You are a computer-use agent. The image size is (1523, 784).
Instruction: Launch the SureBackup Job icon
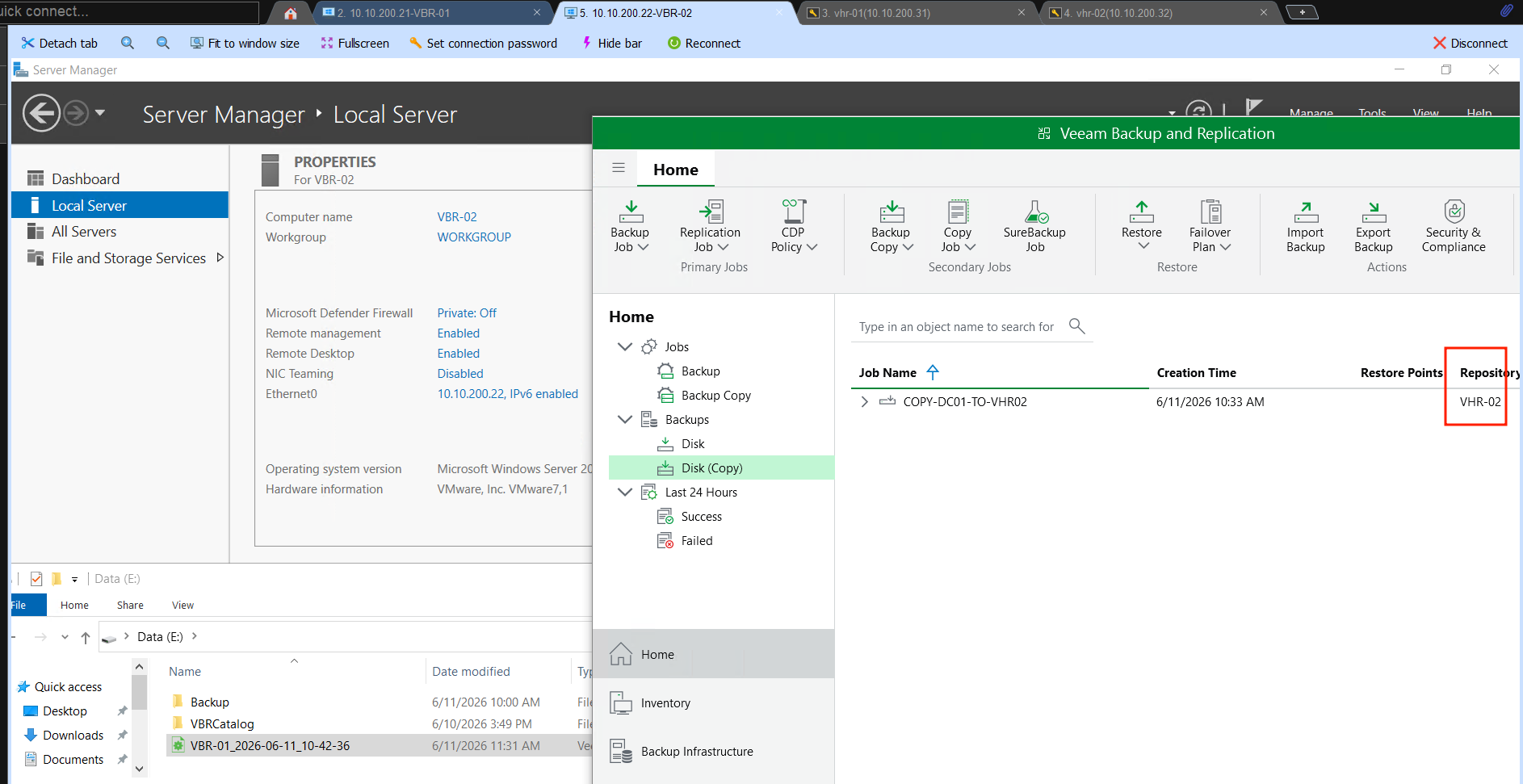[1035, 212]
